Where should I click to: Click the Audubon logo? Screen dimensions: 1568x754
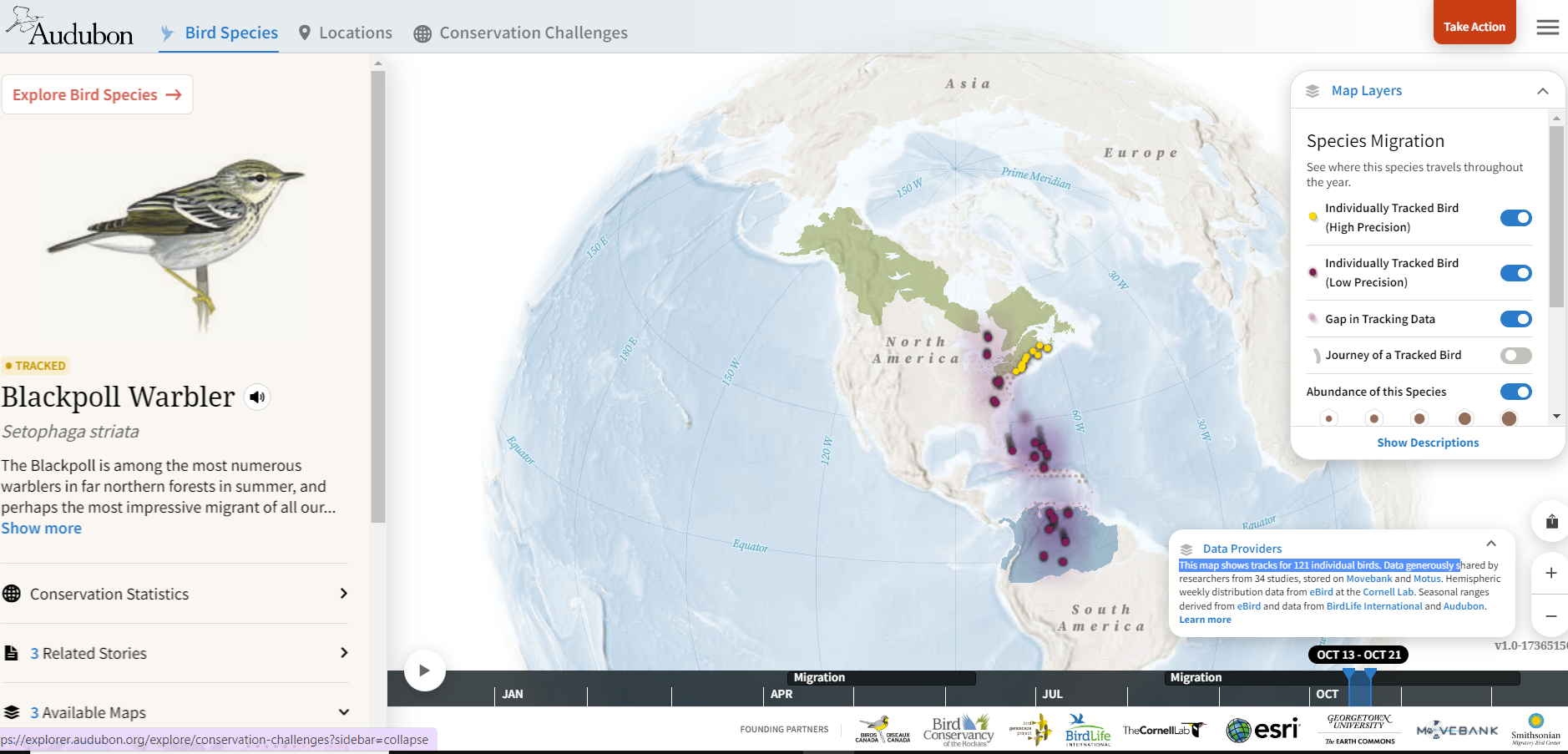point(69,27)
